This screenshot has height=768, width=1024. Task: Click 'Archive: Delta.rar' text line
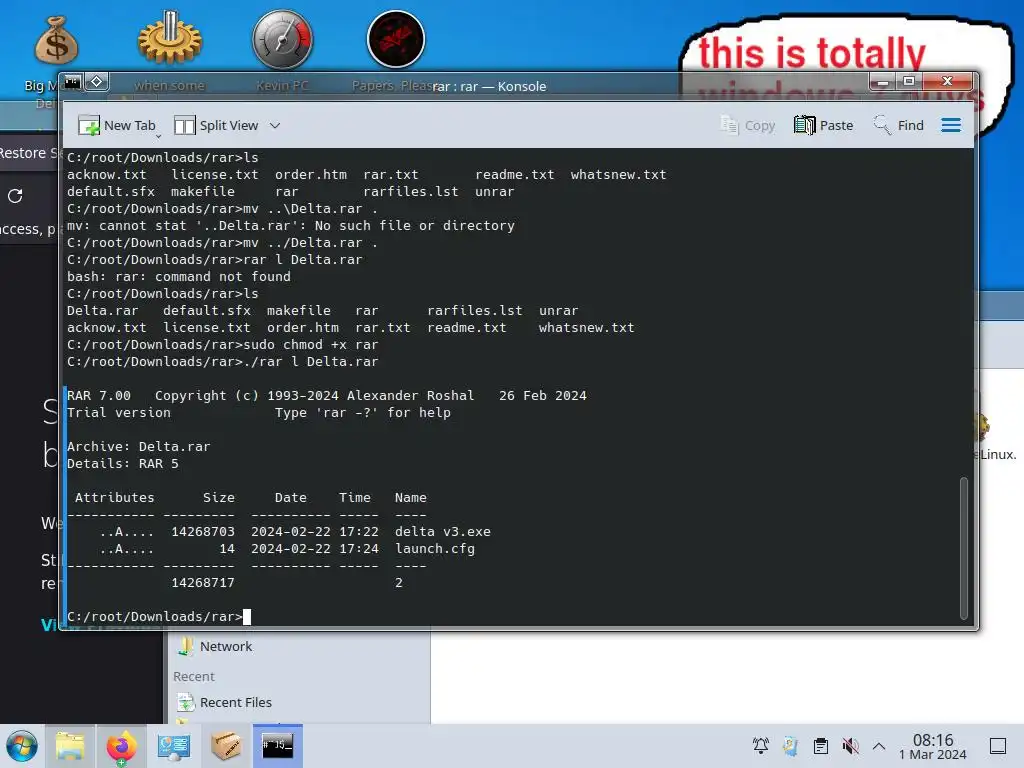pos(138,447)
